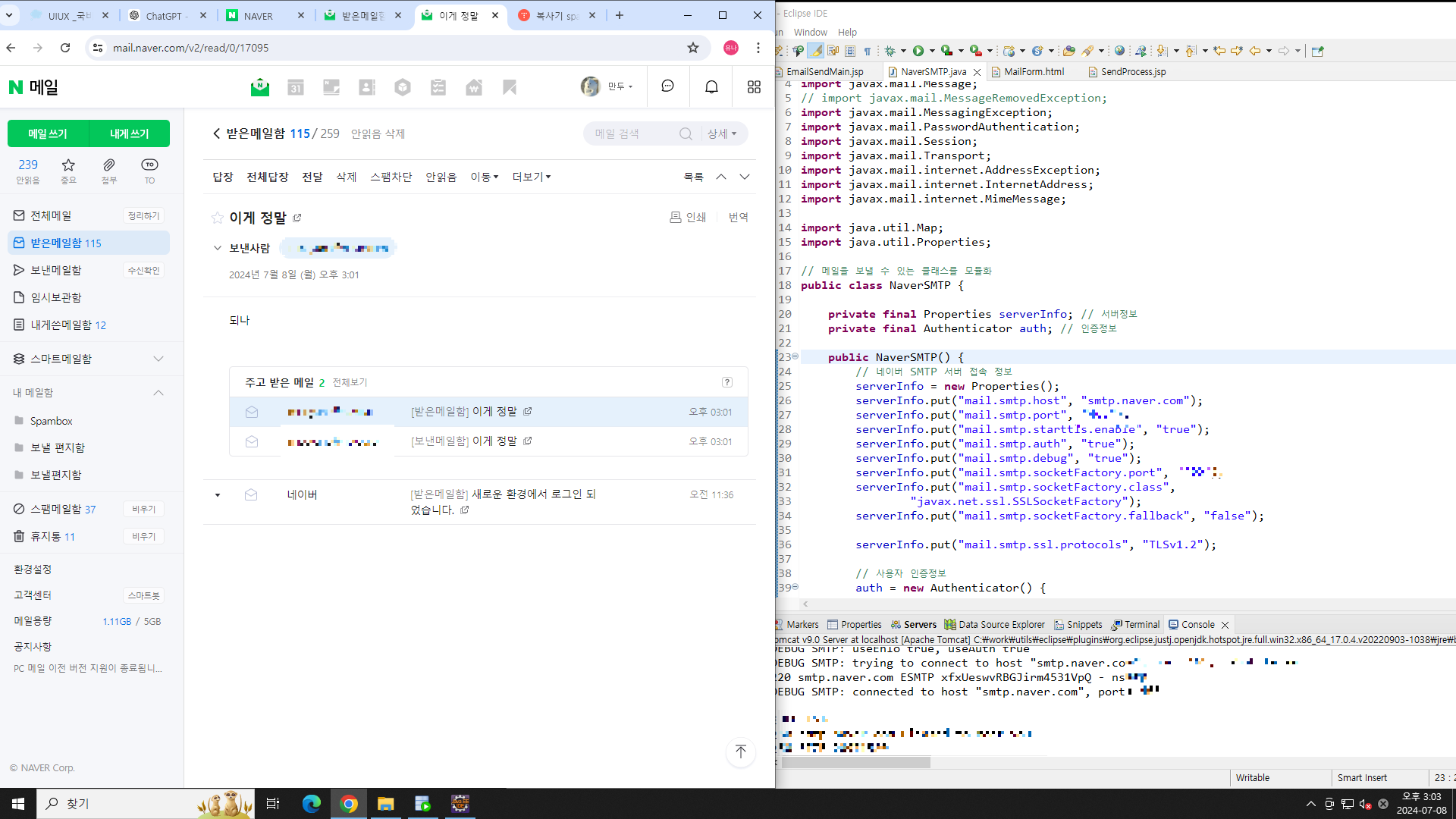Collapse the 내 메일함 folder list
The height and width of the screenshot is (819, 1456).
pos(158,393)
